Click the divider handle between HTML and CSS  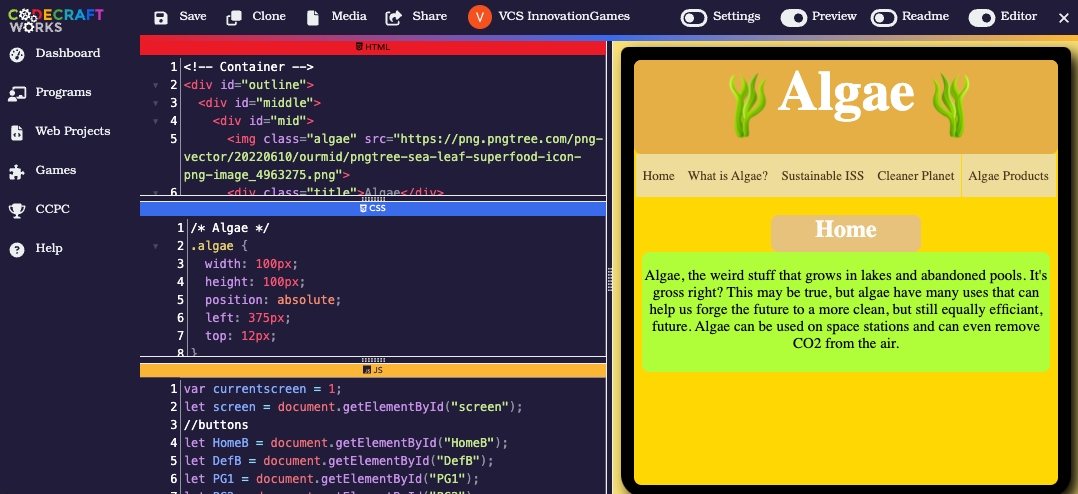[x=373, y=199]
